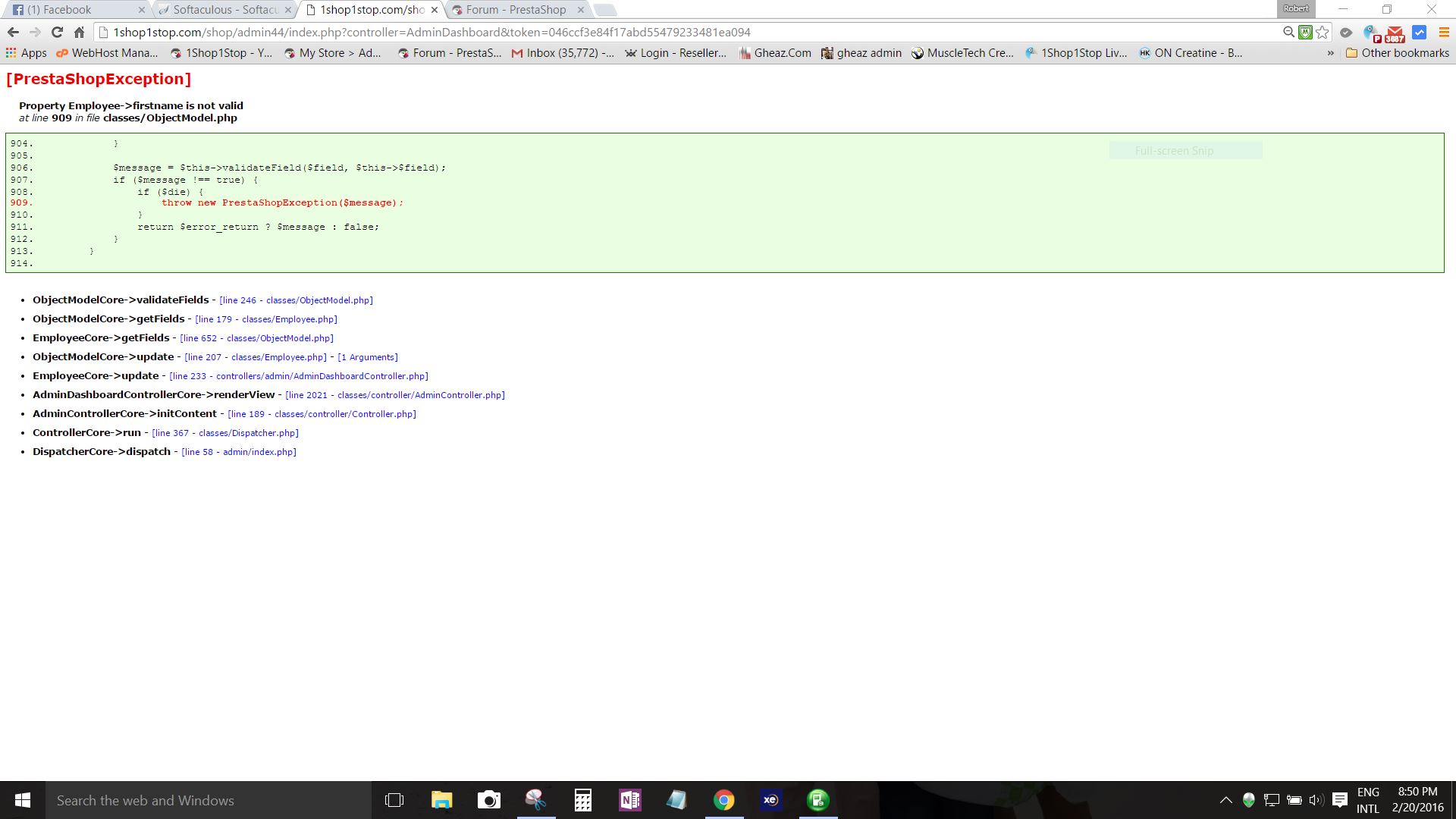Click the Gmail extension icon showing unread count
This screenshot has width=1456, height=819.
pos(1395,33)
